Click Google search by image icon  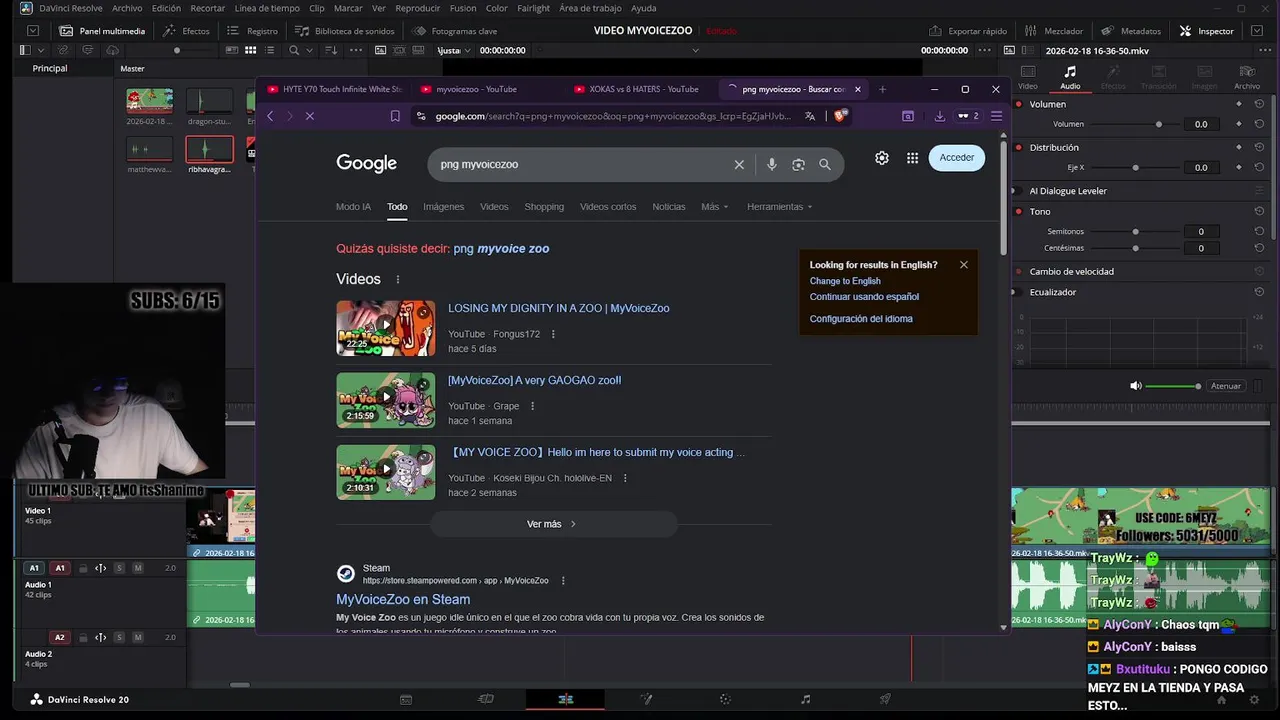click(798, 164)
